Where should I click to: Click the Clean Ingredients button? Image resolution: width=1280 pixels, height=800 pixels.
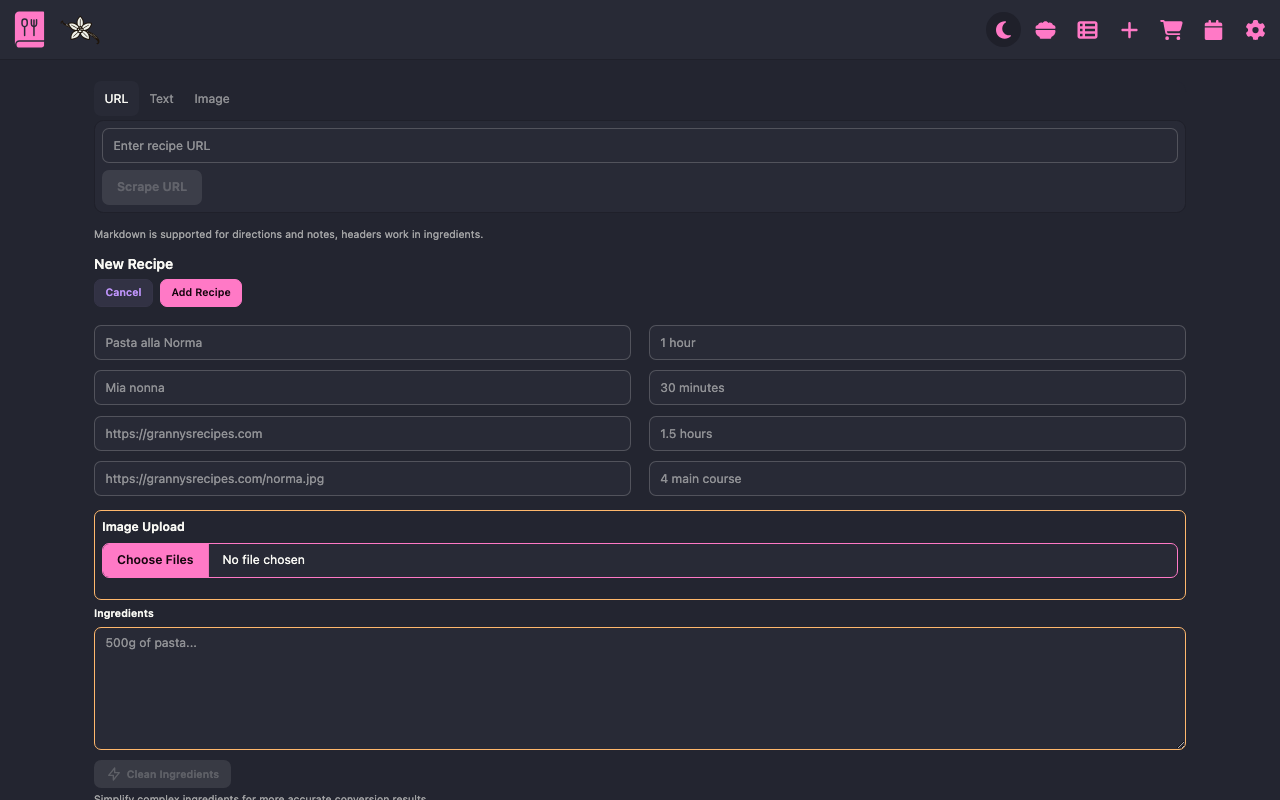162,774
